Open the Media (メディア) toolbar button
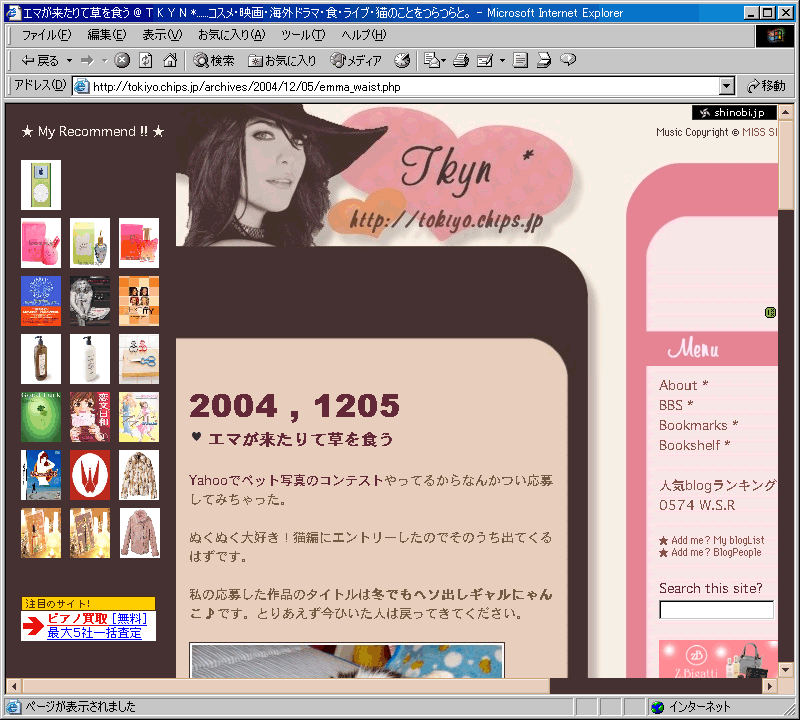 tap(356, 61)
